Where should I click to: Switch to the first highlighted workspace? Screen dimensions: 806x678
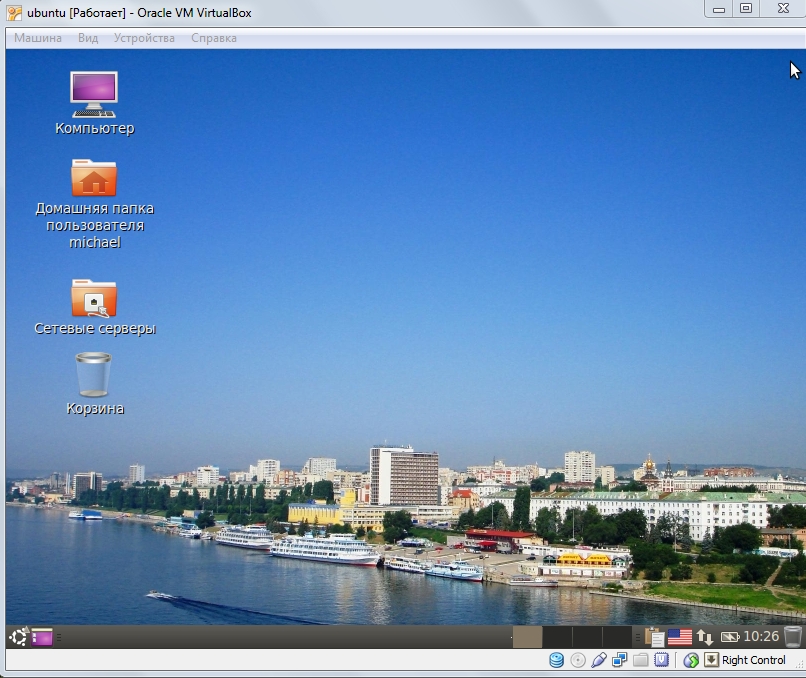527,637
